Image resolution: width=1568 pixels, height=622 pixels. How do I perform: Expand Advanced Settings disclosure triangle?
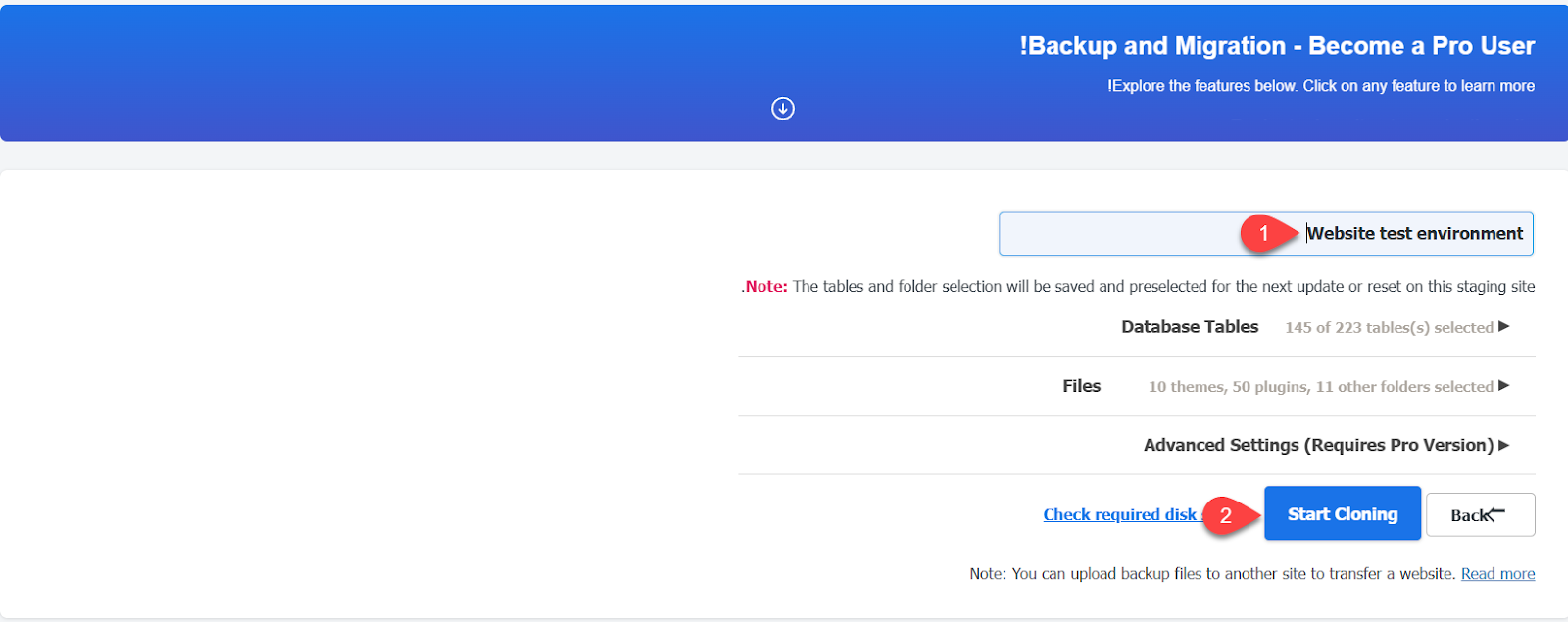(1504, 445)
